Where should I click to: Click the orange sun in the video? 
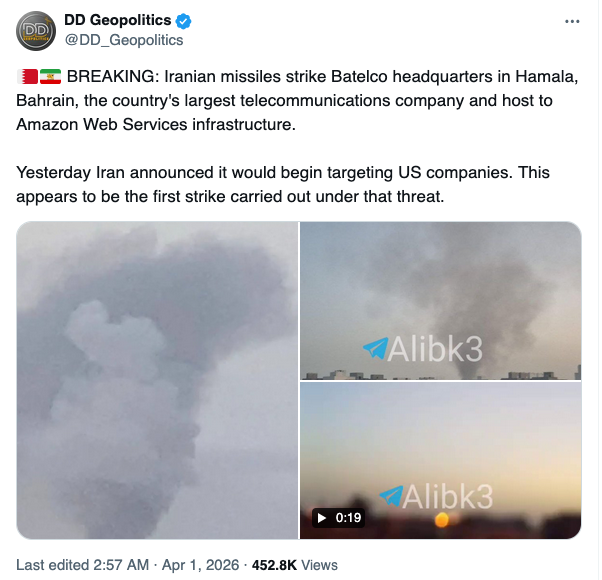[442, 520]
